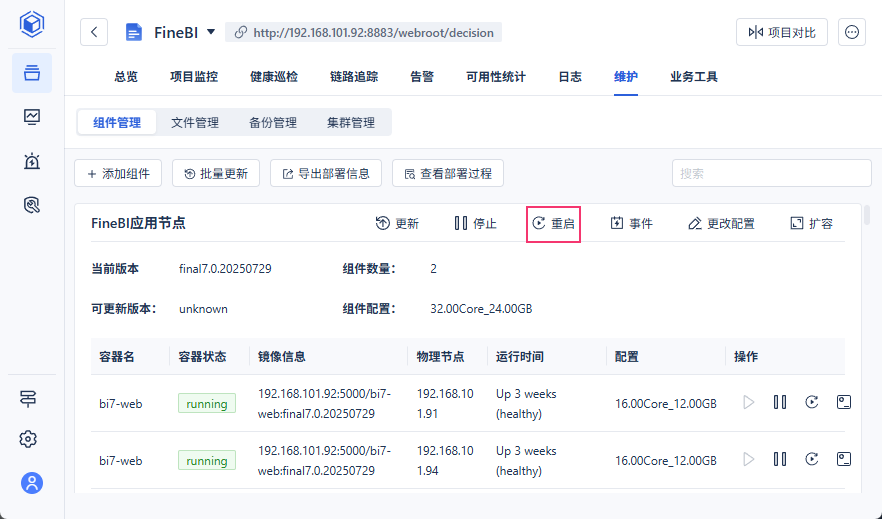This screenshot has height=519, width=882.
Task: Open terminal for container on 192.168.101.91
Action: pos(844,403)
